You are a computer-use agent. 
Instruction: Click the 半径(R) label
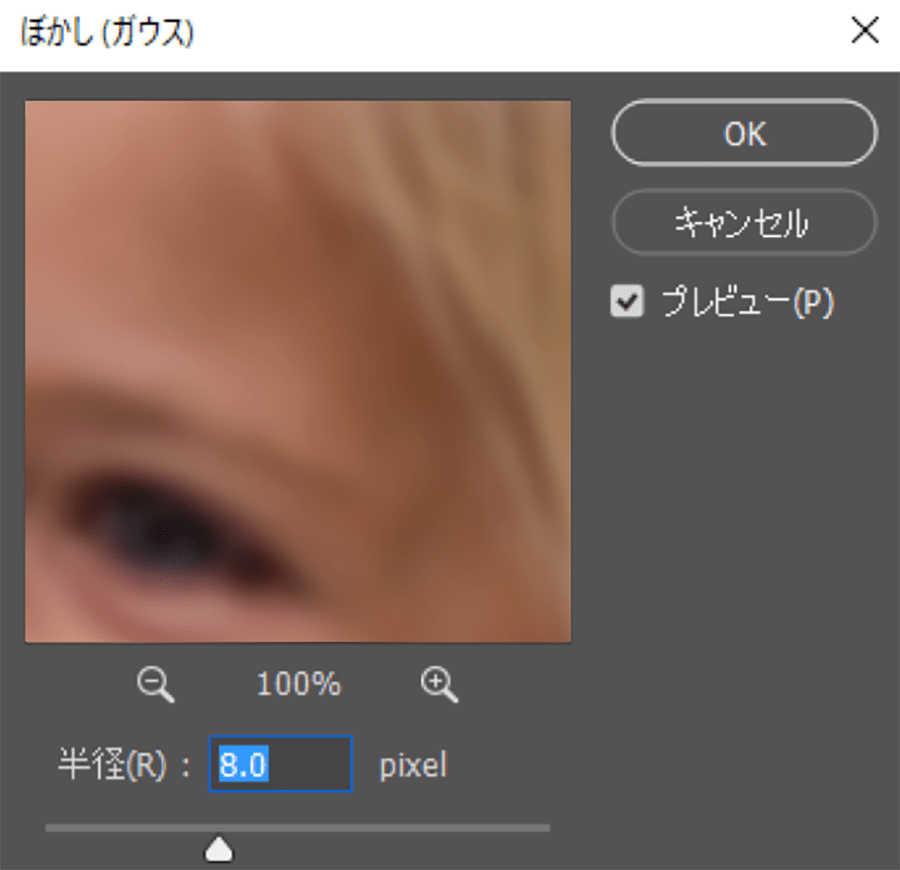tap(112, 764)
